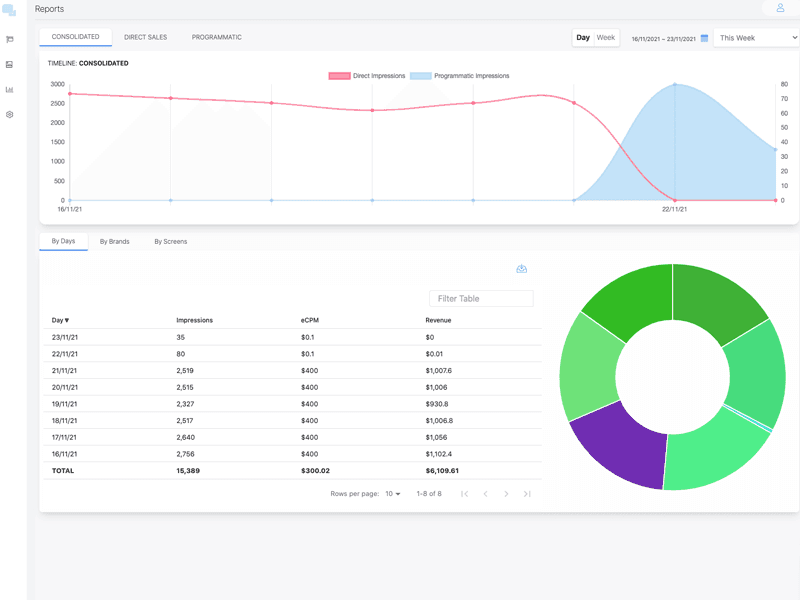Screen dimensions: 800x600
Task: Open the settings gear in sidebar
Action: coord(10,115)
